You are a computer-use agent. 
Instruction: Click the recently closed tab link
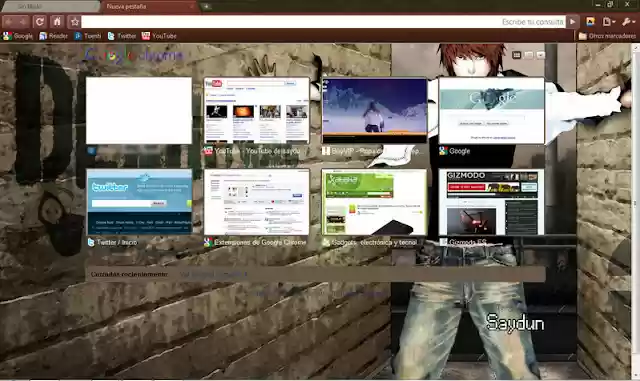tap(213, 274)
